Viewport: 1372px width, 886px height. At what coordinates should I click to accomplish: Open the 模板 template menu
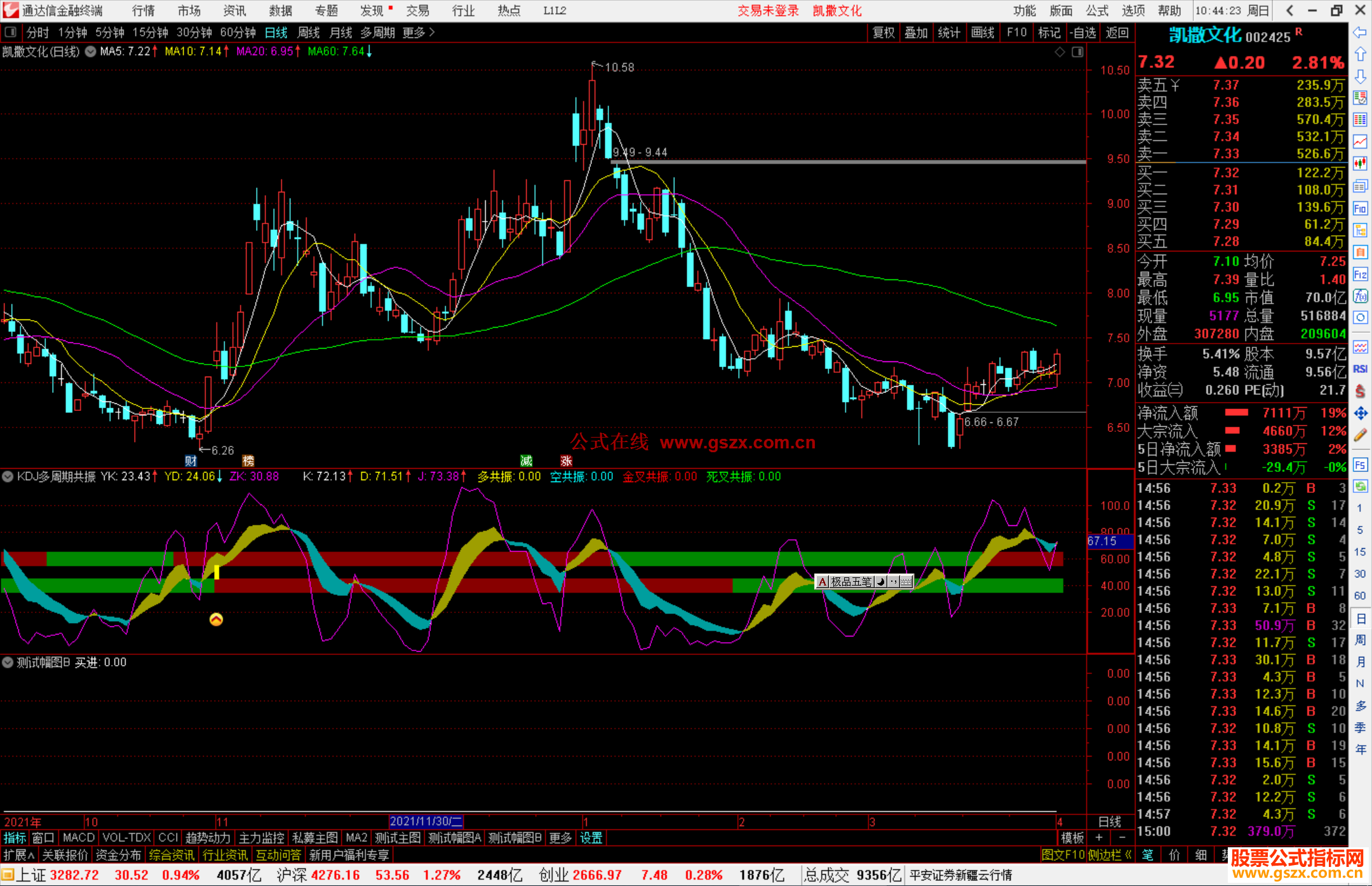pos(1073,838)
